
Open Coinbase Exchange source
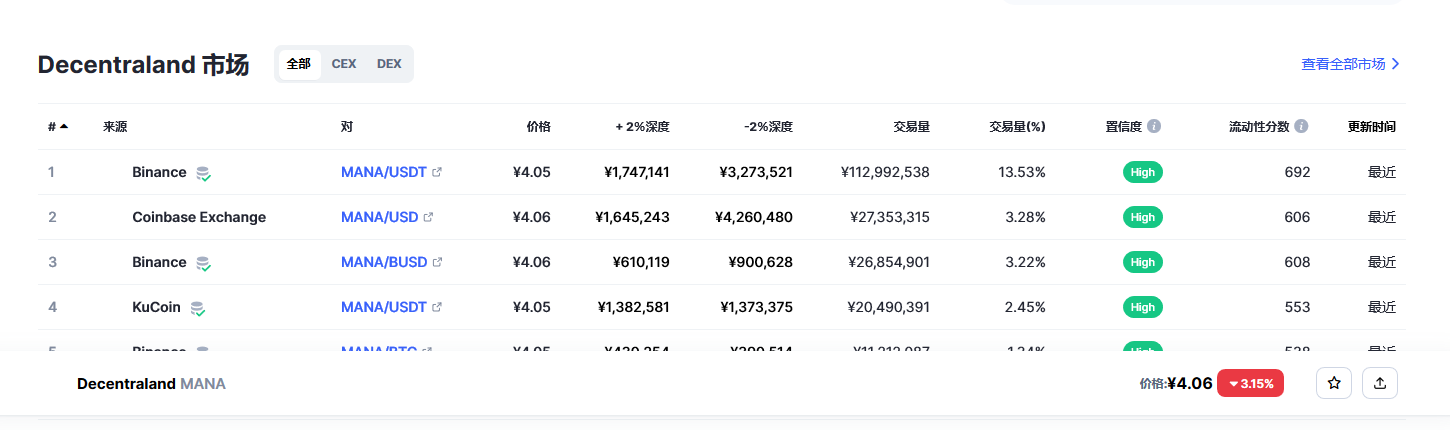coord(199,217)
